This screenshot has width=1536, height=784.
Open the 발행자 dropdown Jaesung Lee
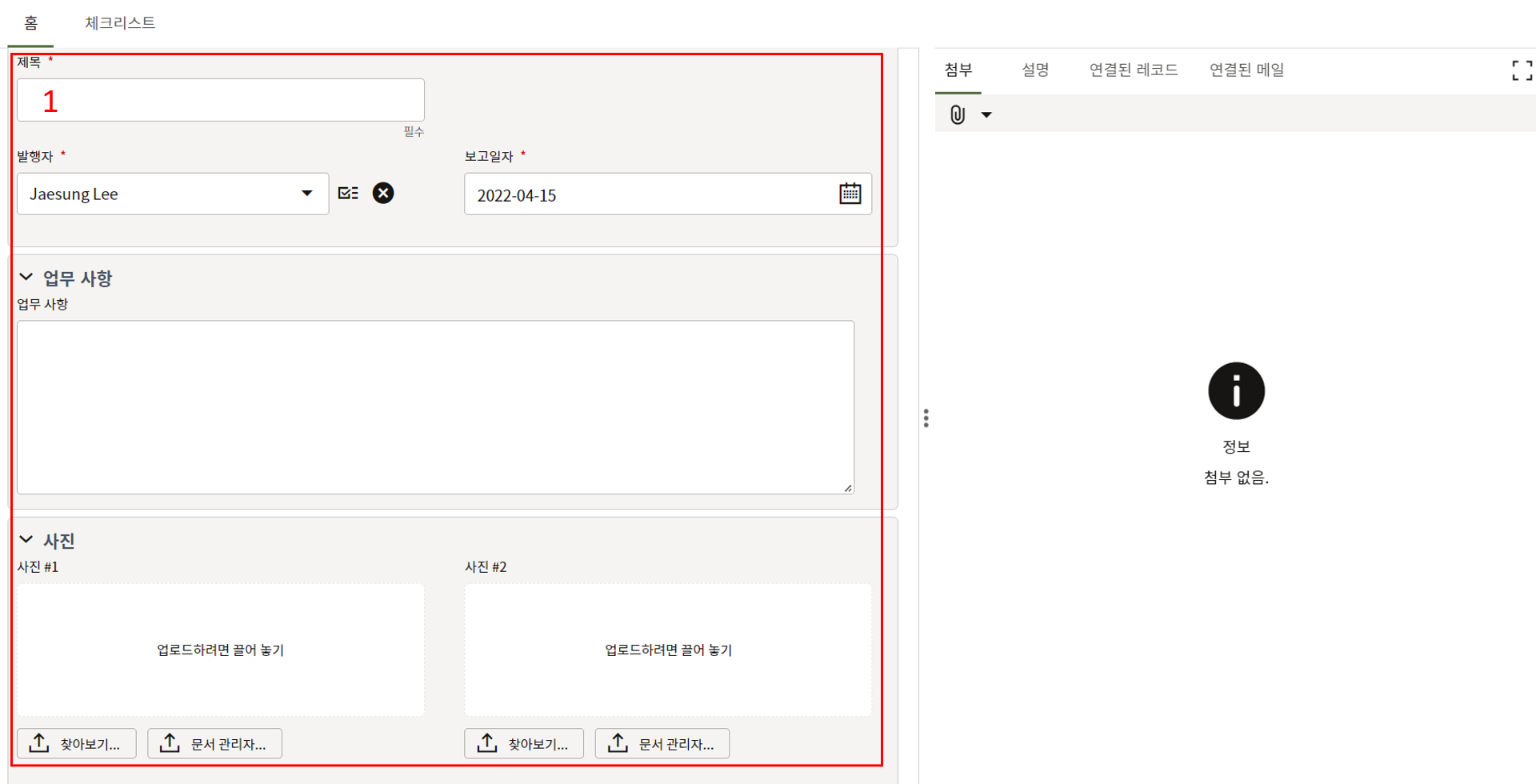(x=172, y=194)
